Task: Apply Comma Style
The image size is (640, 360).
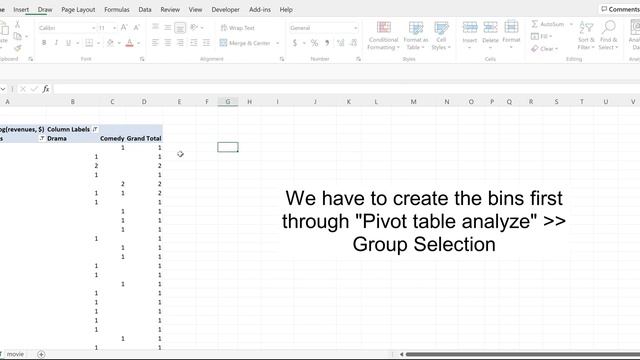Action: 327,43
